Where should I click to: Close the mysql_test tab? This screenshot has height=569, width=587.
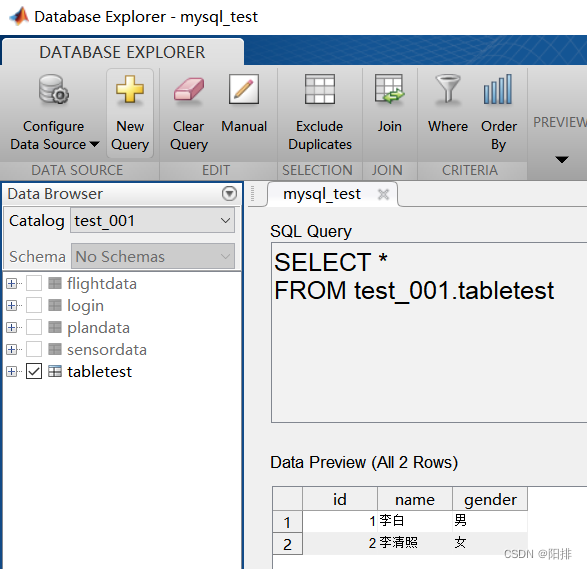click(383, 194)
